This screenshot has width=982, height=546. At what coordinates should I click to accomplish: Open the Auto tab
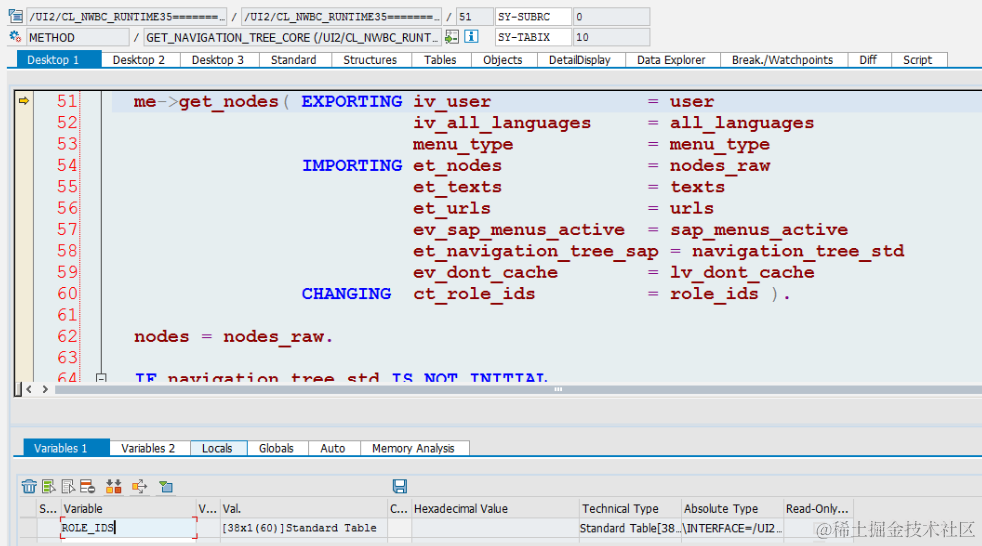[333, 448]
